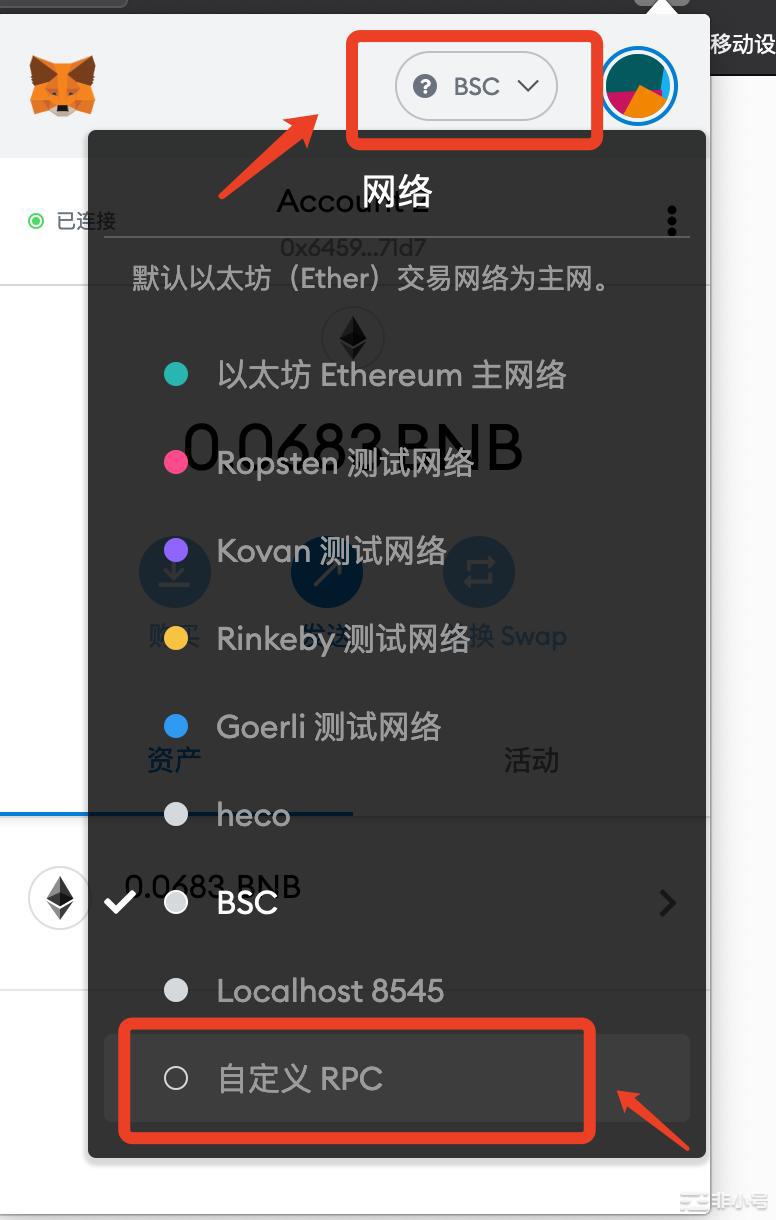This screenshot has height=1220, width=776.
Task: Click the Ethereum icon beside the BNB asset
Action: point(60,898)
